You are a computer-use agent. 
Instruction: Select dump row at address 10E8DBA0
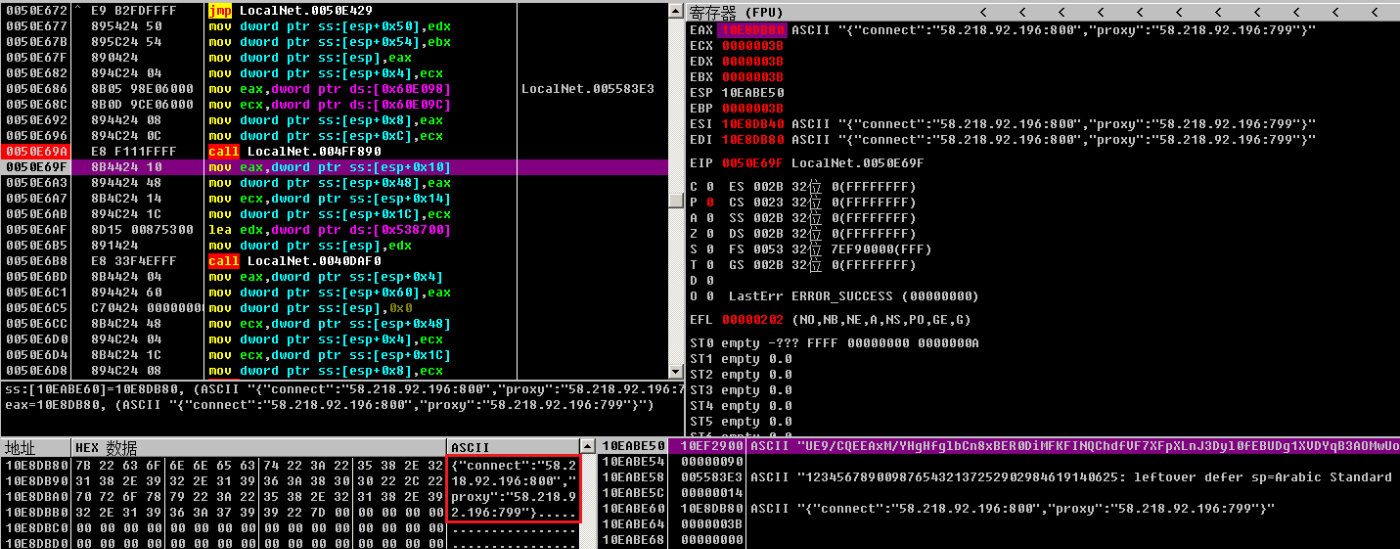coord(290,497)
